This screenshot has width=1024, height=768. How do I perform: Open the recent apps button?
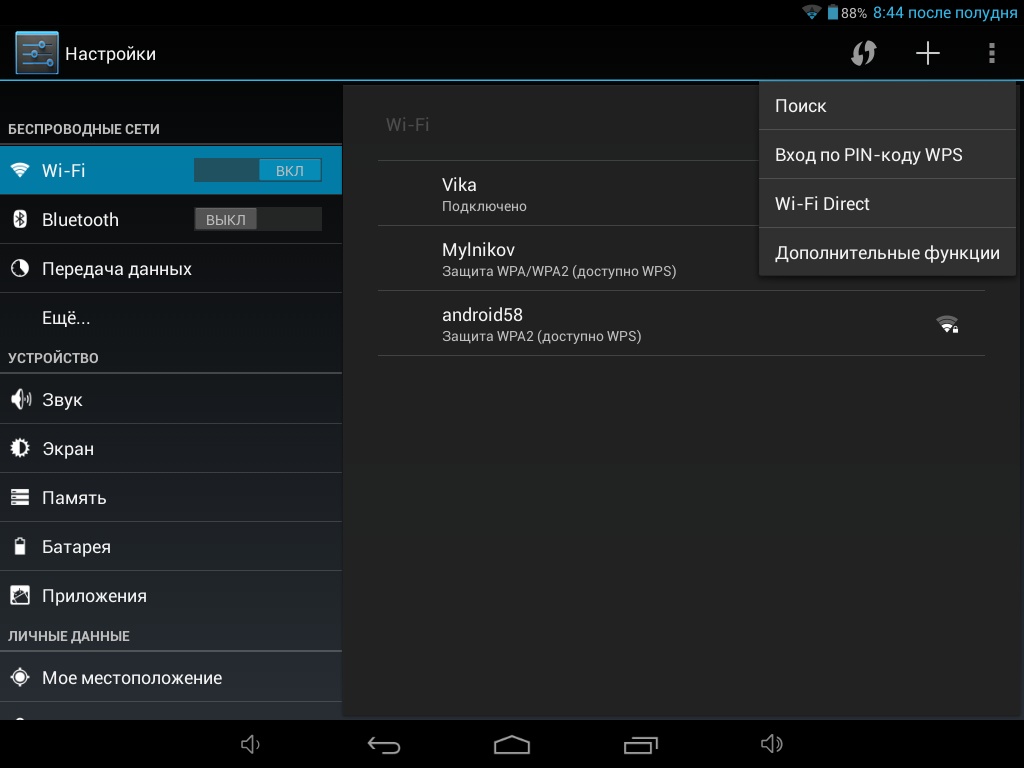[640, 745]
